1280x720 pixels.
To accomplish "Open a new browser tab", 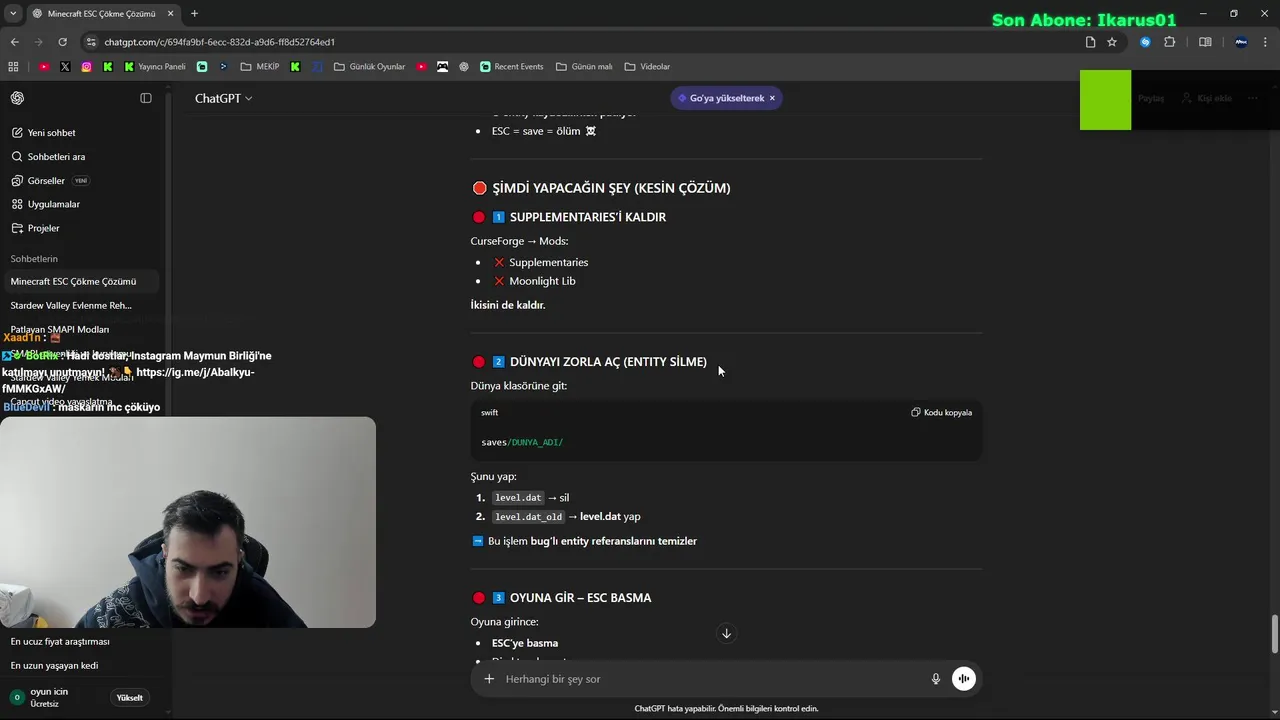I will pyautogui.click(x=194, y=14).
